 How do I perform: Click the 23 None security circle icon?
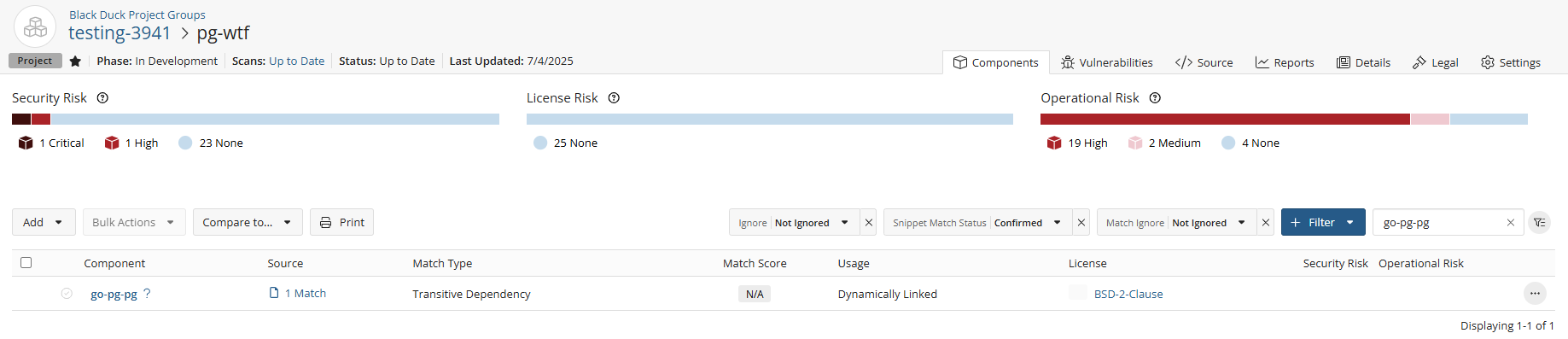click(x=185, y=143)
